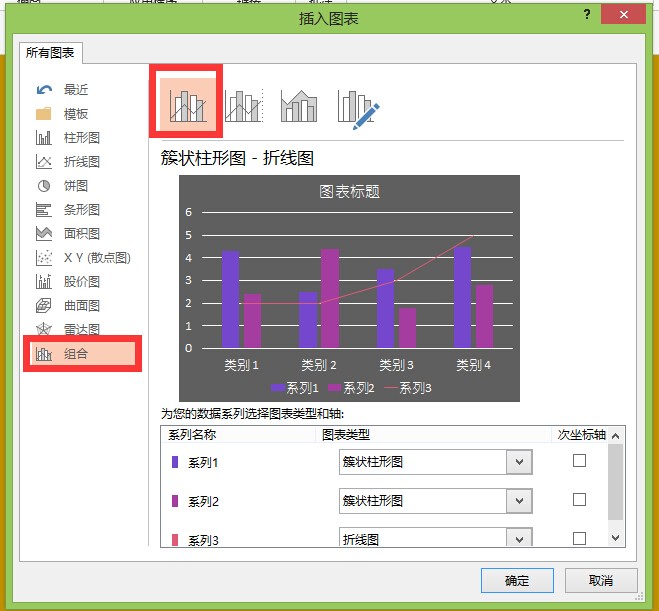This screenshot has width=659, height=611.
Task: Enable secondary axis for 系列1
Action: [x=579, y=461]
